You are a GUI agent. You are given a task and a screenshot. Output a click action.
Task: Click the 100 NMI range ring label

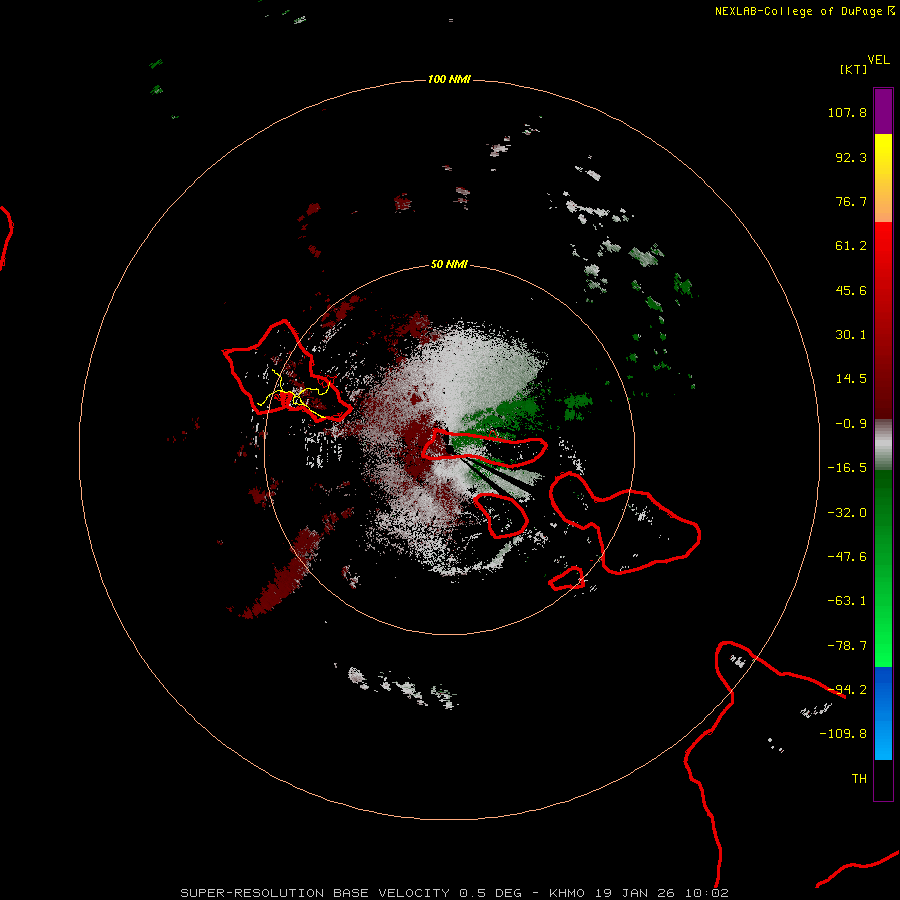coord(449,79)
